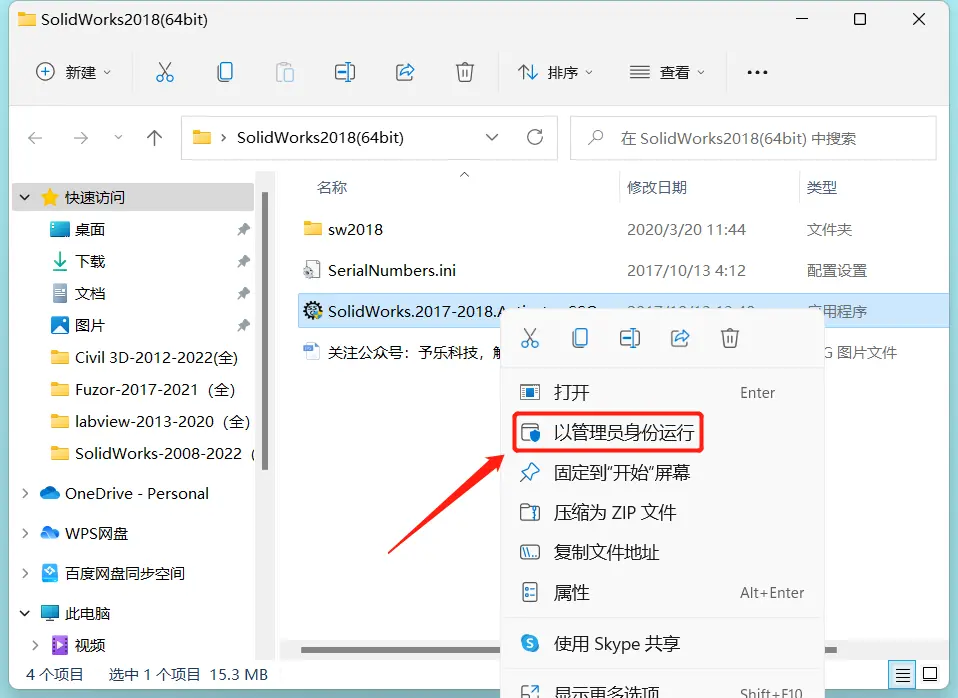Click Rename icon in the context menu
The height and width of the screenshot is (698, 958).
(x=630, y=338)
